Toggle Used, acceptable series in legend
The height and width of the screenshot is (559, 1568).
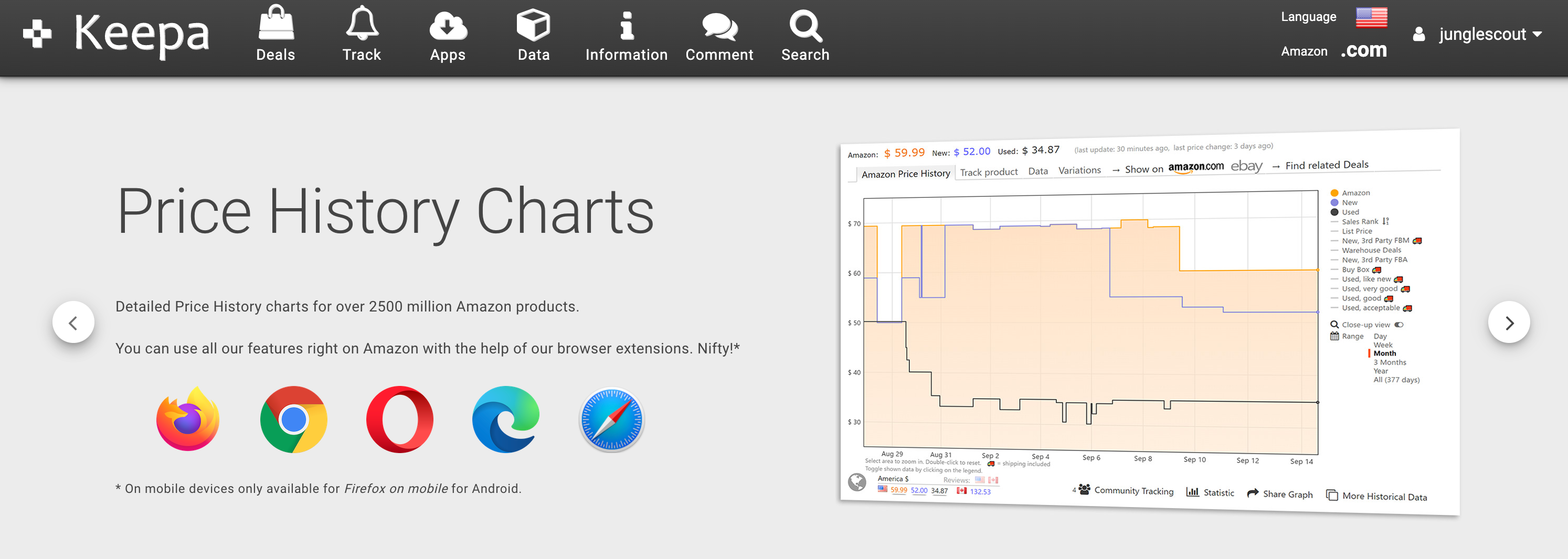(1371, 308)
